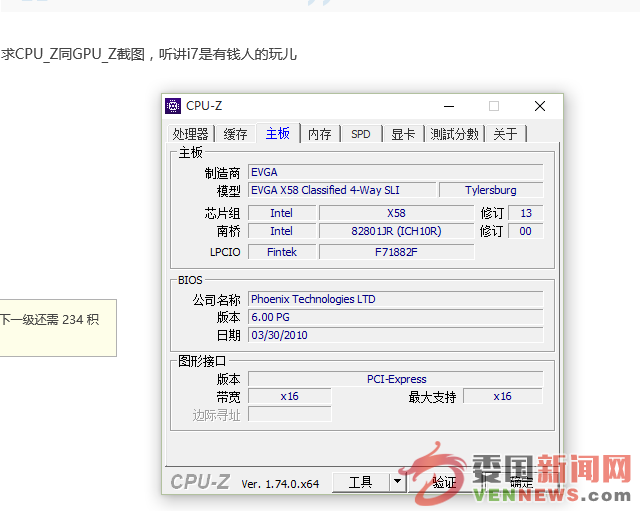The width and height of the screenshot is (640, 511).
Task: Click the LPCIO vendor Fintek
Action: (x=282, y=252)
